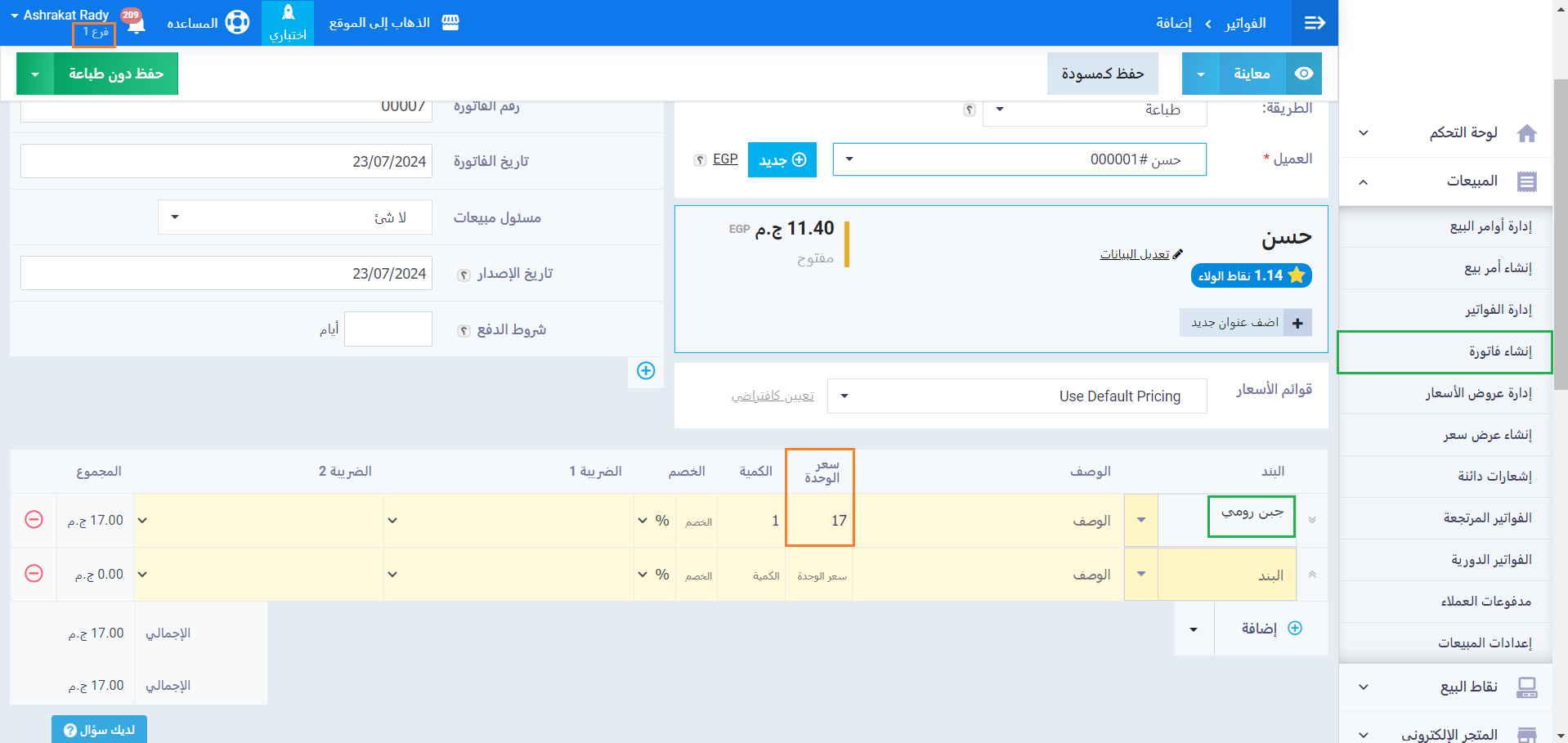Click the pencil edit client data icon
The width and height of the screenshot is (1568, 743).
pos(1177,254)
